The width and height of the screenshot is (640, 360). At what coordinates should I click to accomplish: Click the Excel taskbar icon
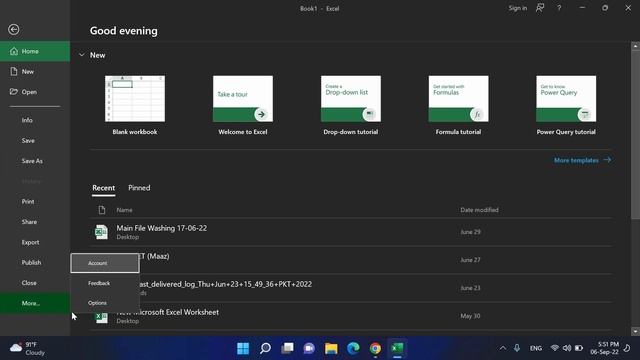397,348
